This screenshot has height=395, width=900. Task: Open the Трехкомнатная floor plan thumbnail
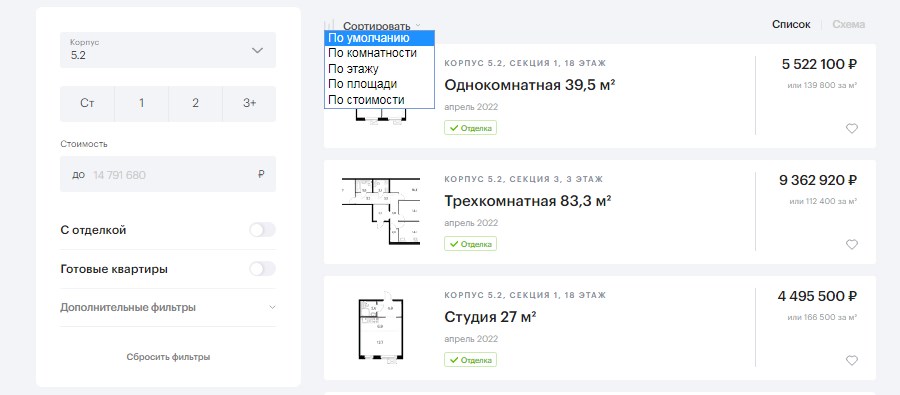(381, 212)
